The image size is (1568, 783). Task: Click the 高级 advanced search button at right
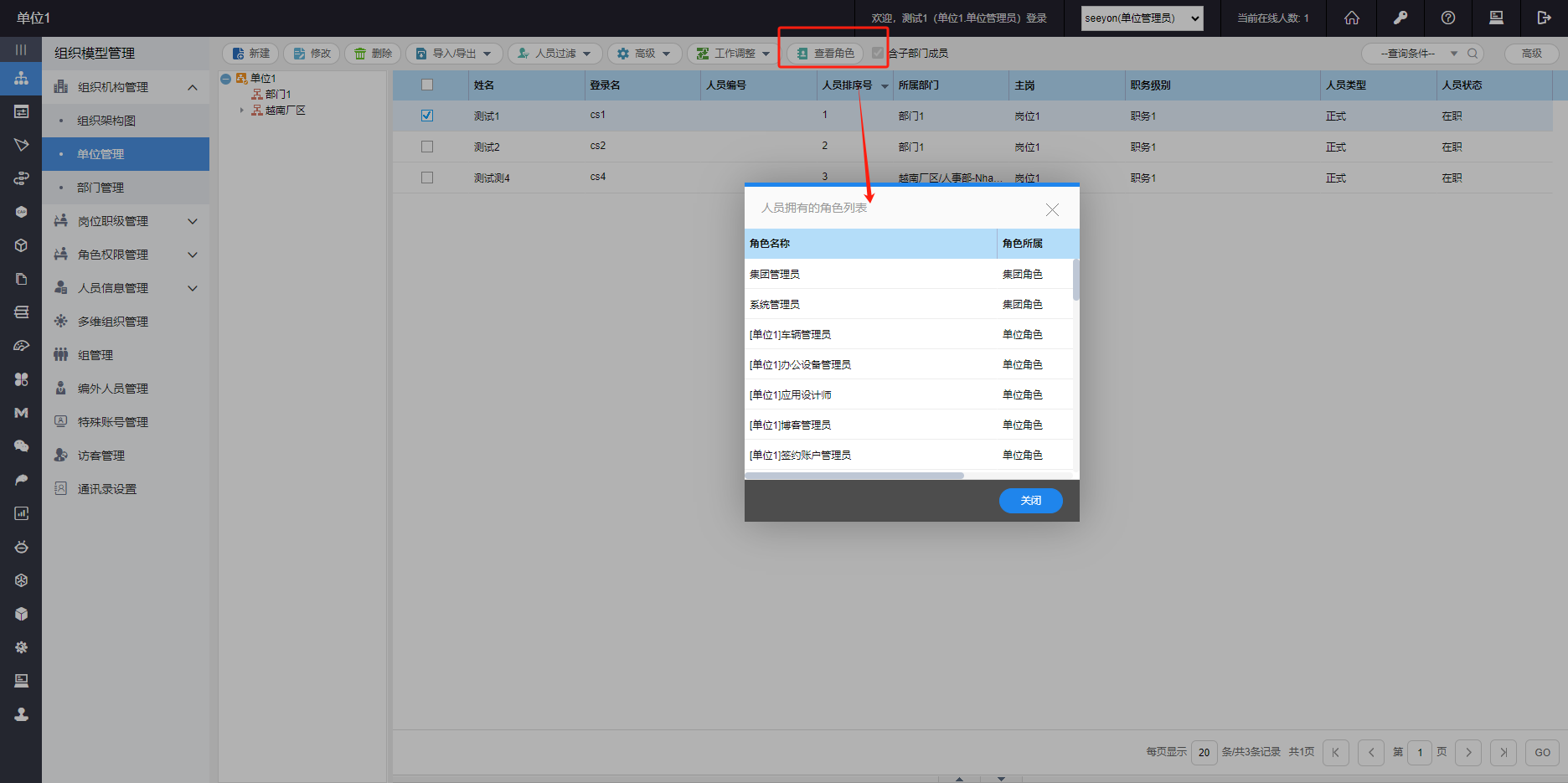(x=1532, y=54)
